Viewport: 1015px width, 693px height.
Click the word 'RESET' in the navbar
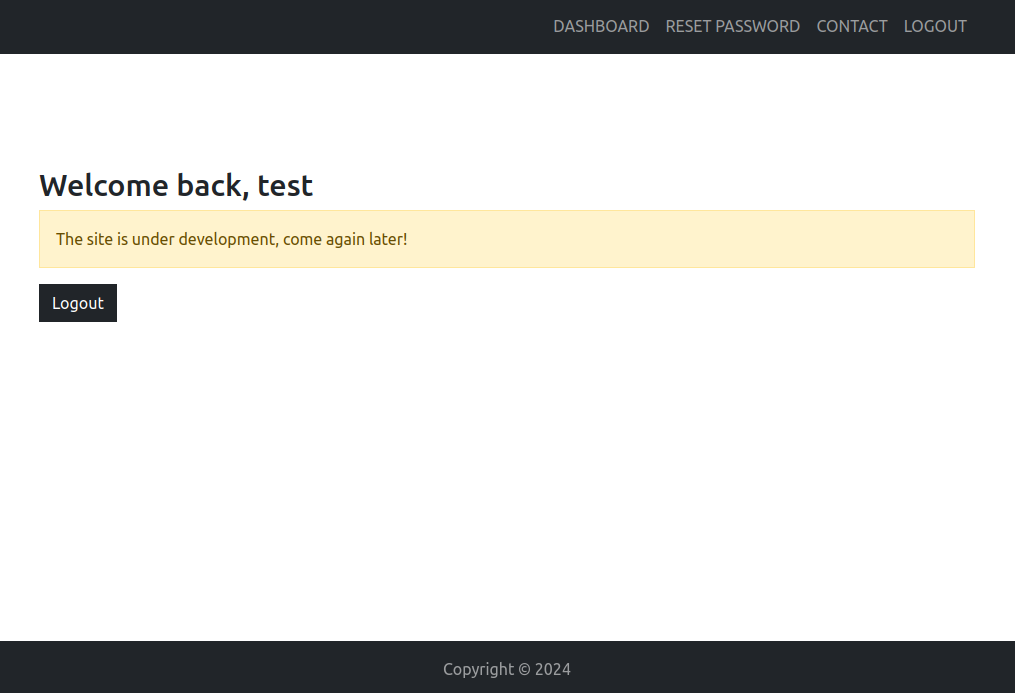coord(688,27)
